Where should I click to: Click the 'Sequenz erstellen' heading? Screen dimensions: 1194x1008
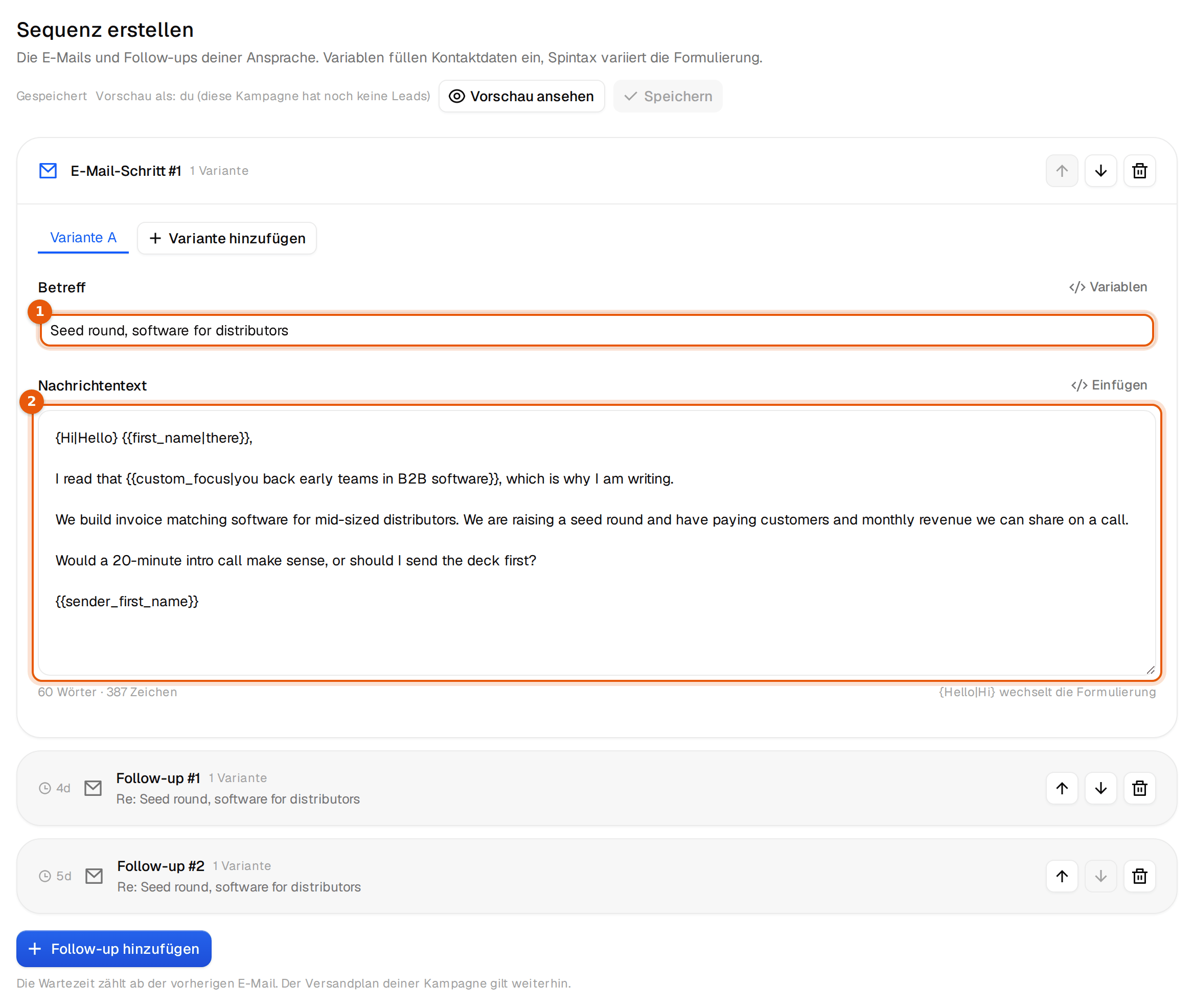click(105, 30)
